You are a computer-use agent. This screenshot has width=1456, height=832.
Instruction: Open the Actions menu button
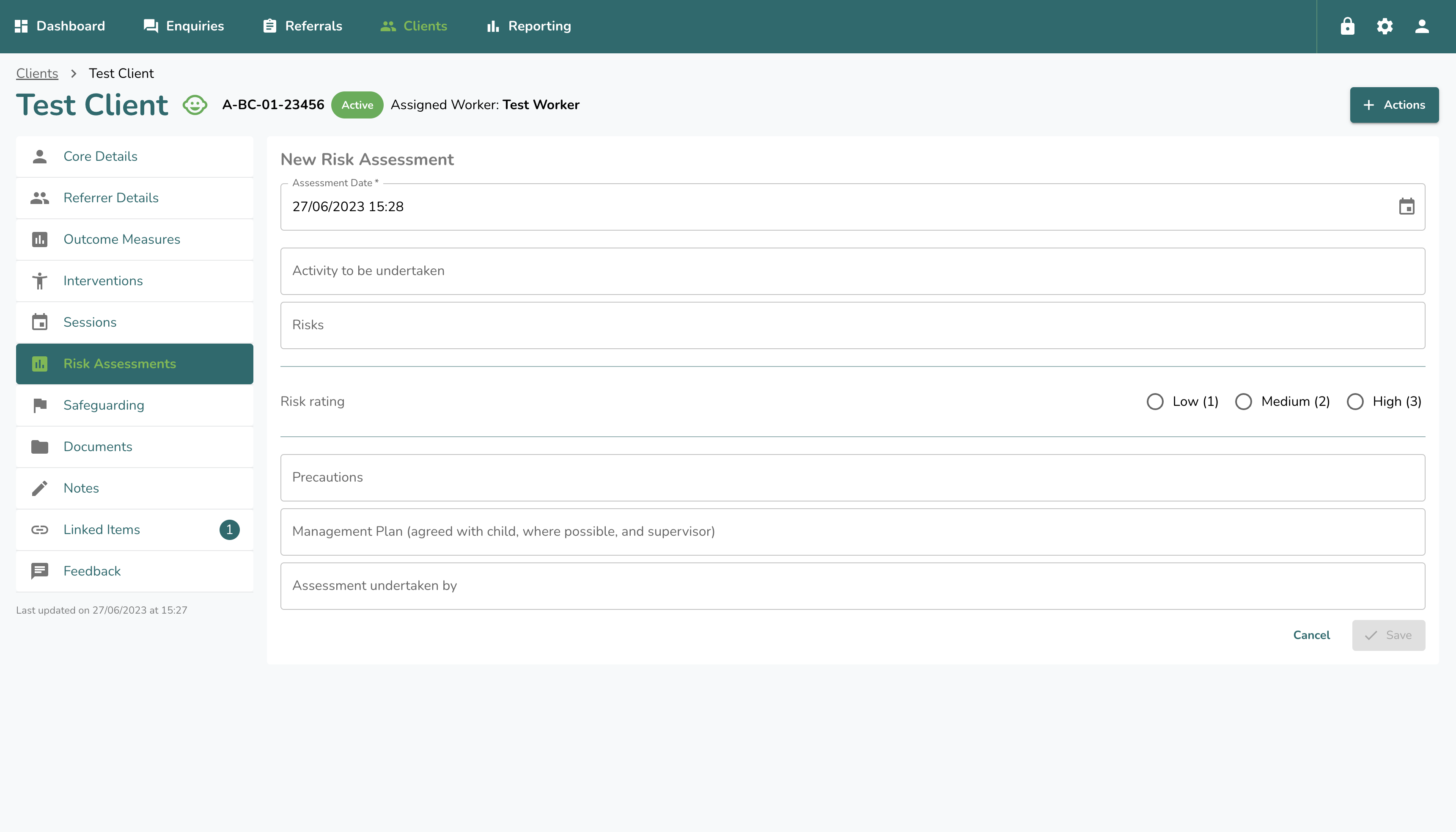tap(1394, 105)
